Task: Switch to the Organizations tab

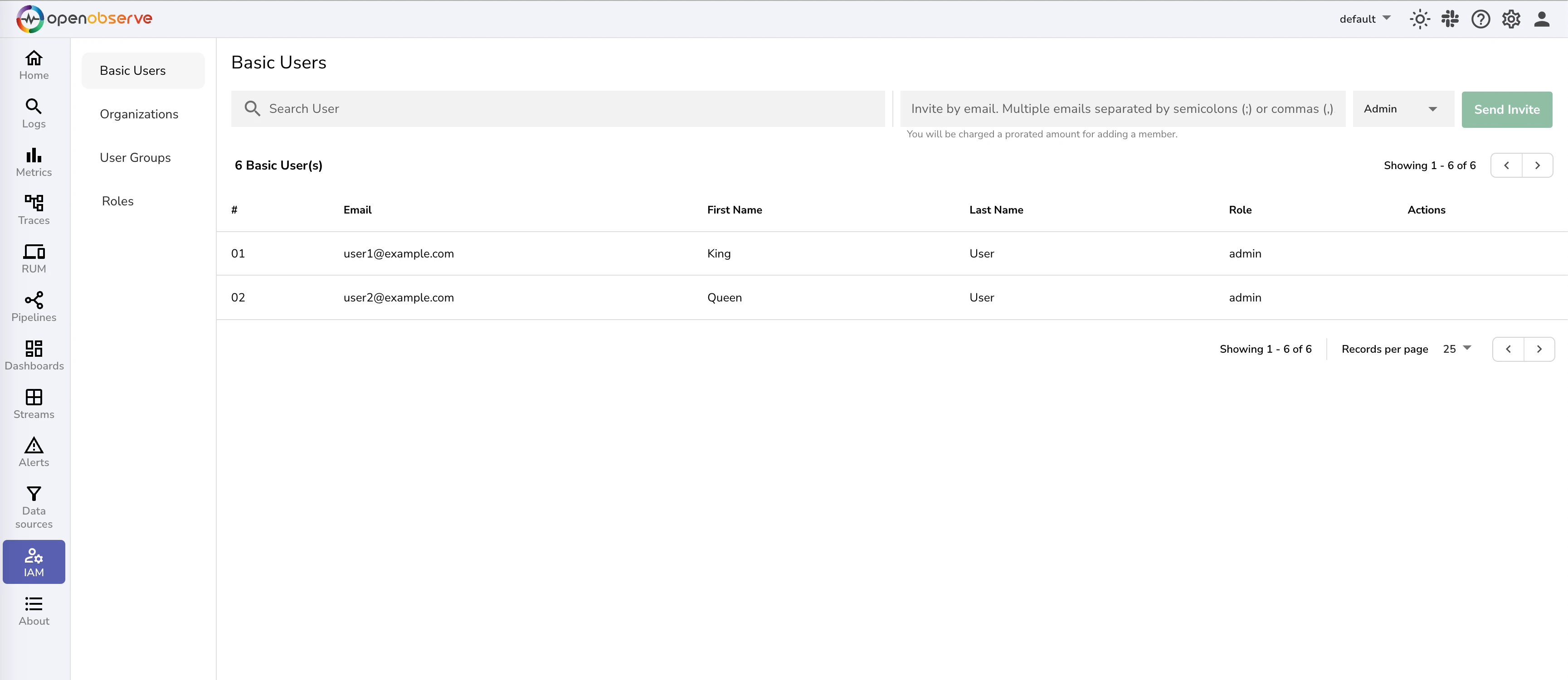Action: point(139,114)
